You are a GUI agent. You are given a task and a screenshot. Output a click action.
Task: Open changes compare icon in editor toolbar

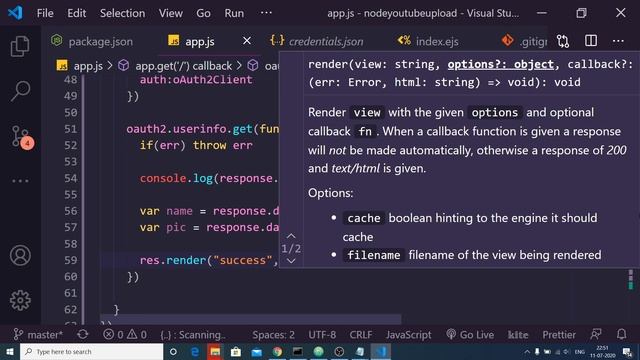coord(563,41)
